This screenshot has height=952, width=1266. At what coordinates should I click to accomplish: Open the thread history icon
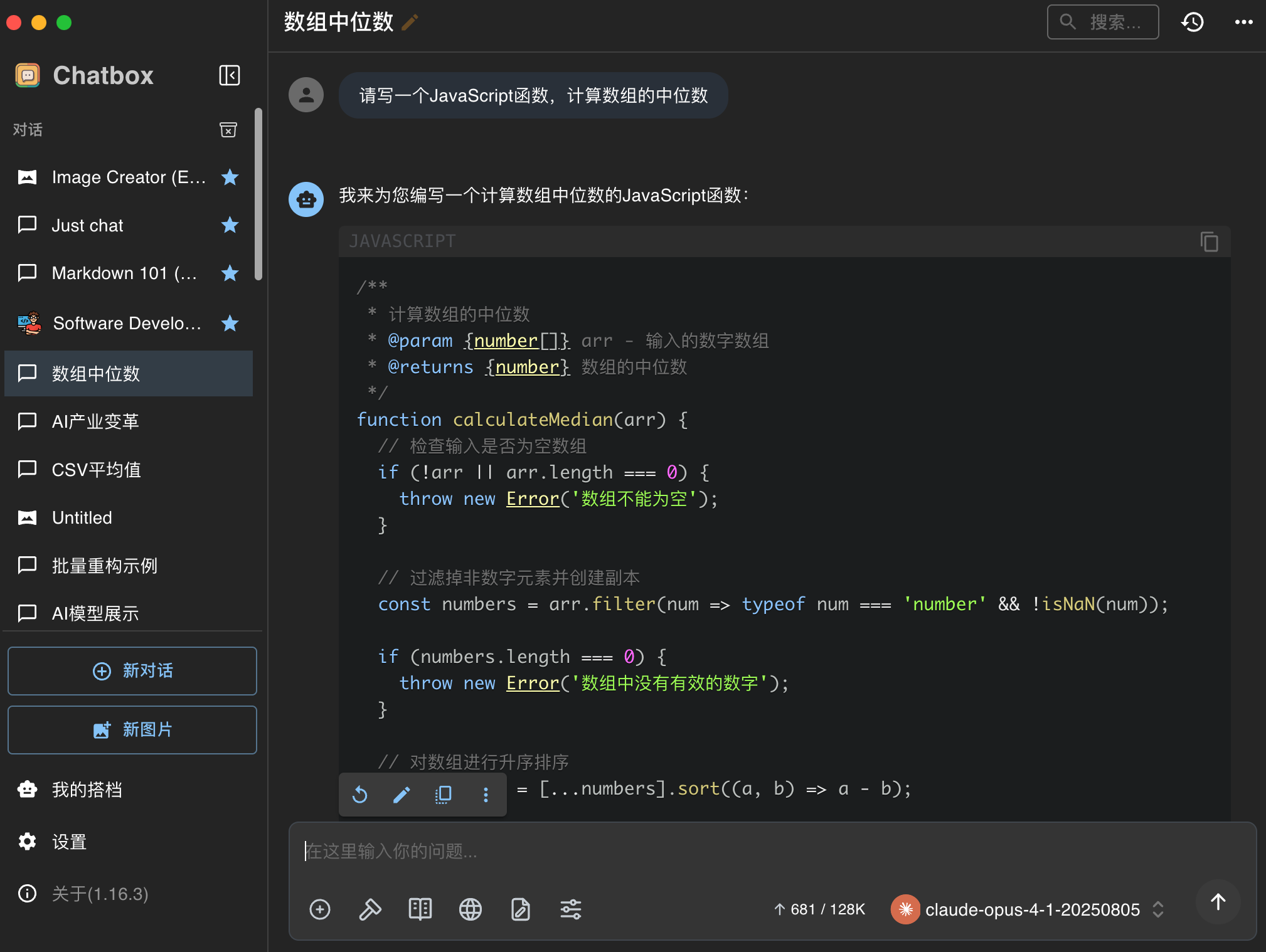pyautogui.click(x=1193, y=23)
